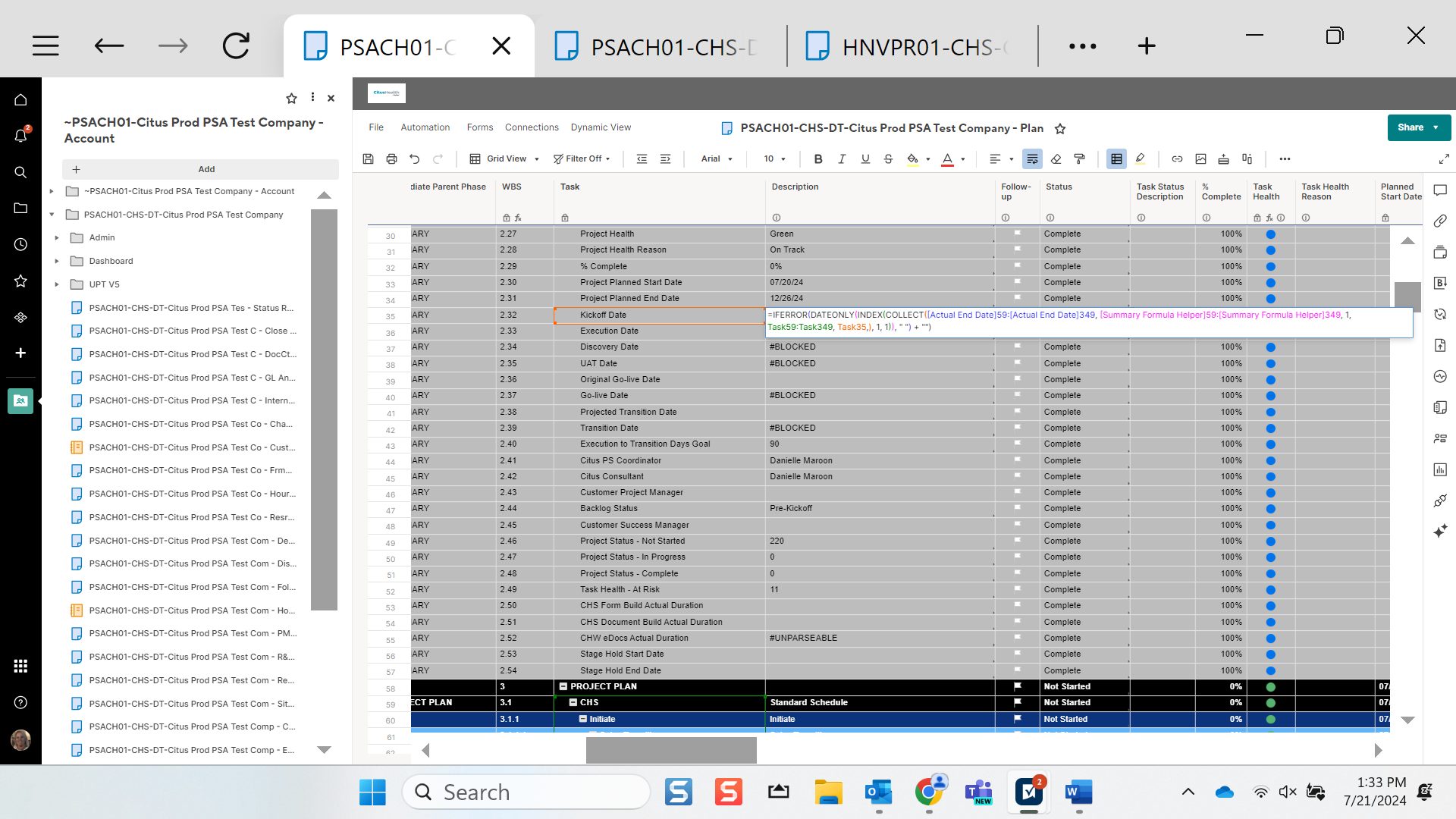
Task: Open the font size 10 dropdown
Action: click(x=774, y=159)
